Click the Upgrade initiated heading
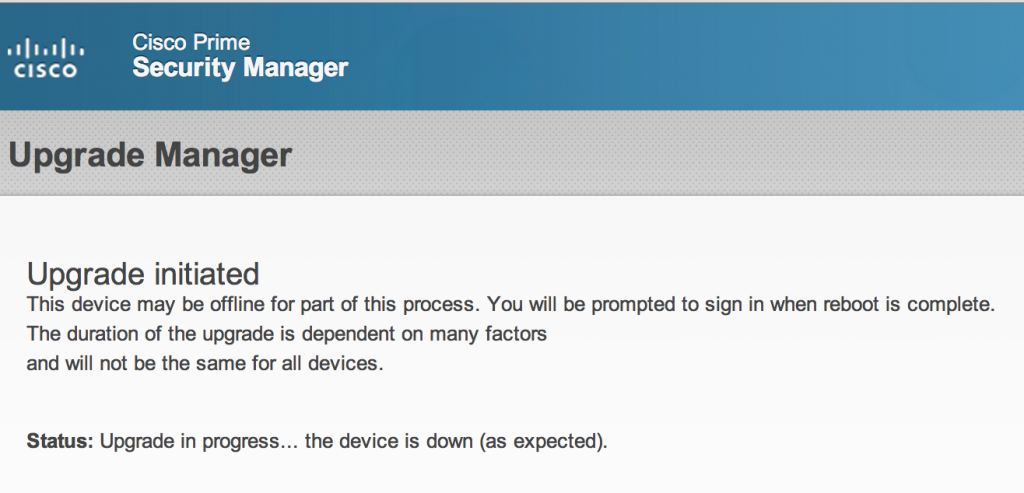Image resolution: width=1024 pixels, height=493 pixels. point(143,273)
